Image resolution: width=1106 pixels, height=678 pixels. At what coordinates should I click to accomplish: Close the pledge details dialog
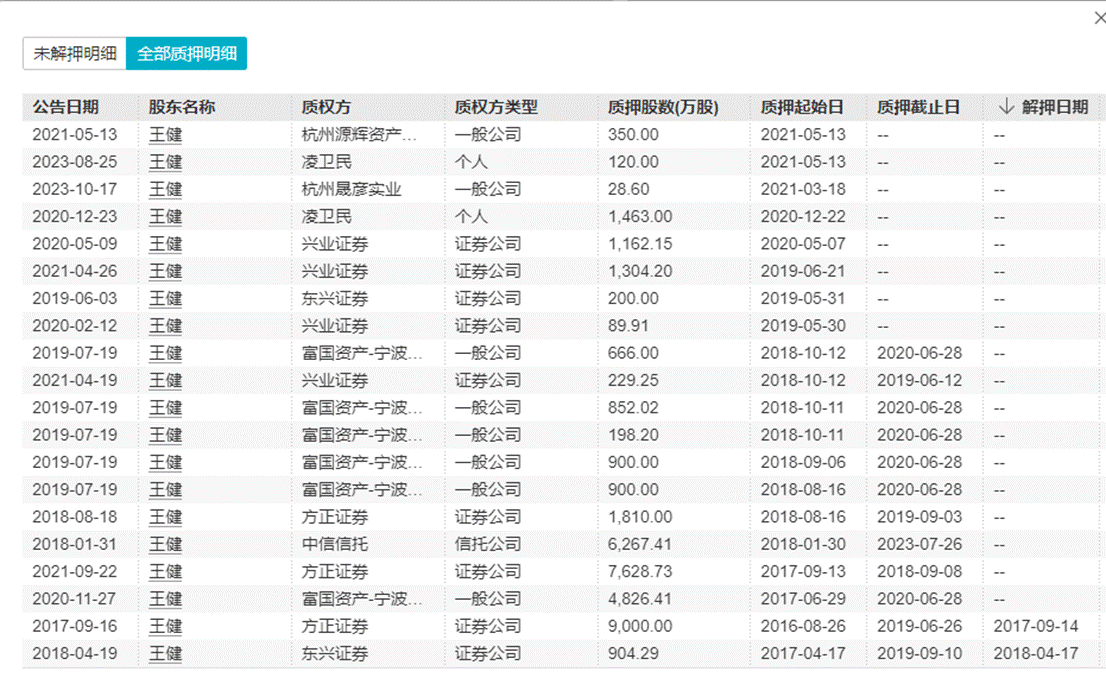tap(1100, 18)
